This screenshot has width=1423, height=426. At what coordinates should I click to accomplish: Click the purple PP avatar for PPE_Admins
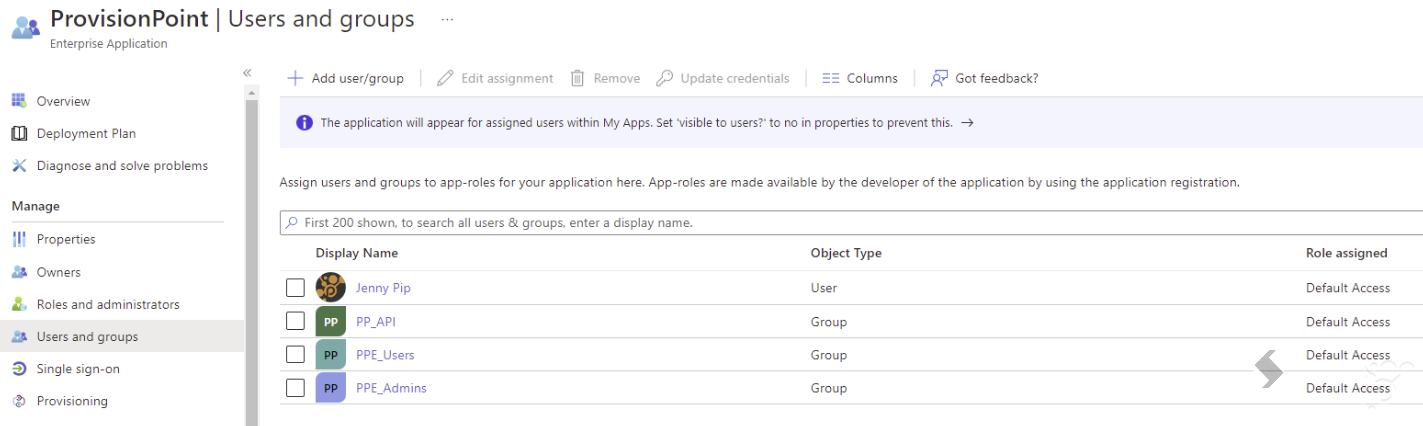[330, 388]
